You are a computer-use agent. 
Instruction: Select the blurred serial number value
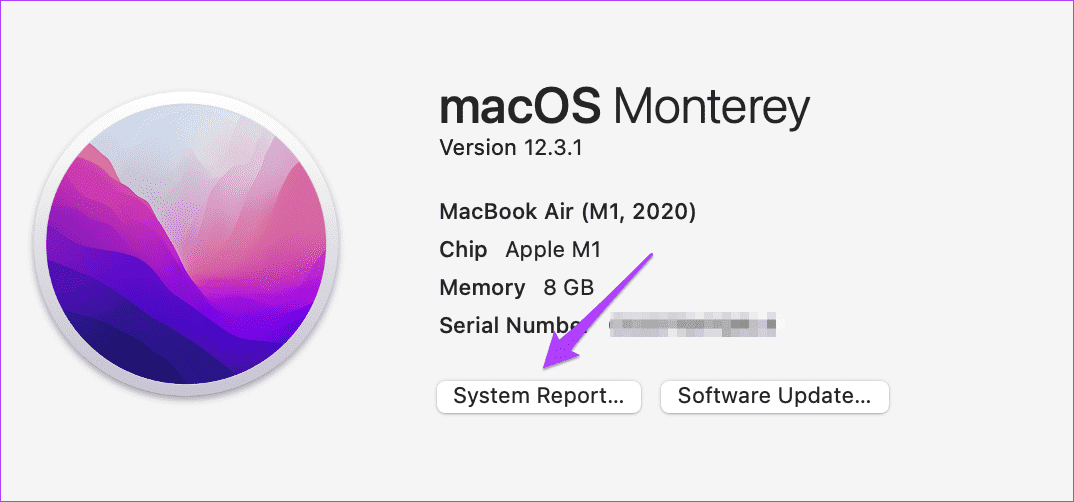pyautogui.click(x=695, y=325)
